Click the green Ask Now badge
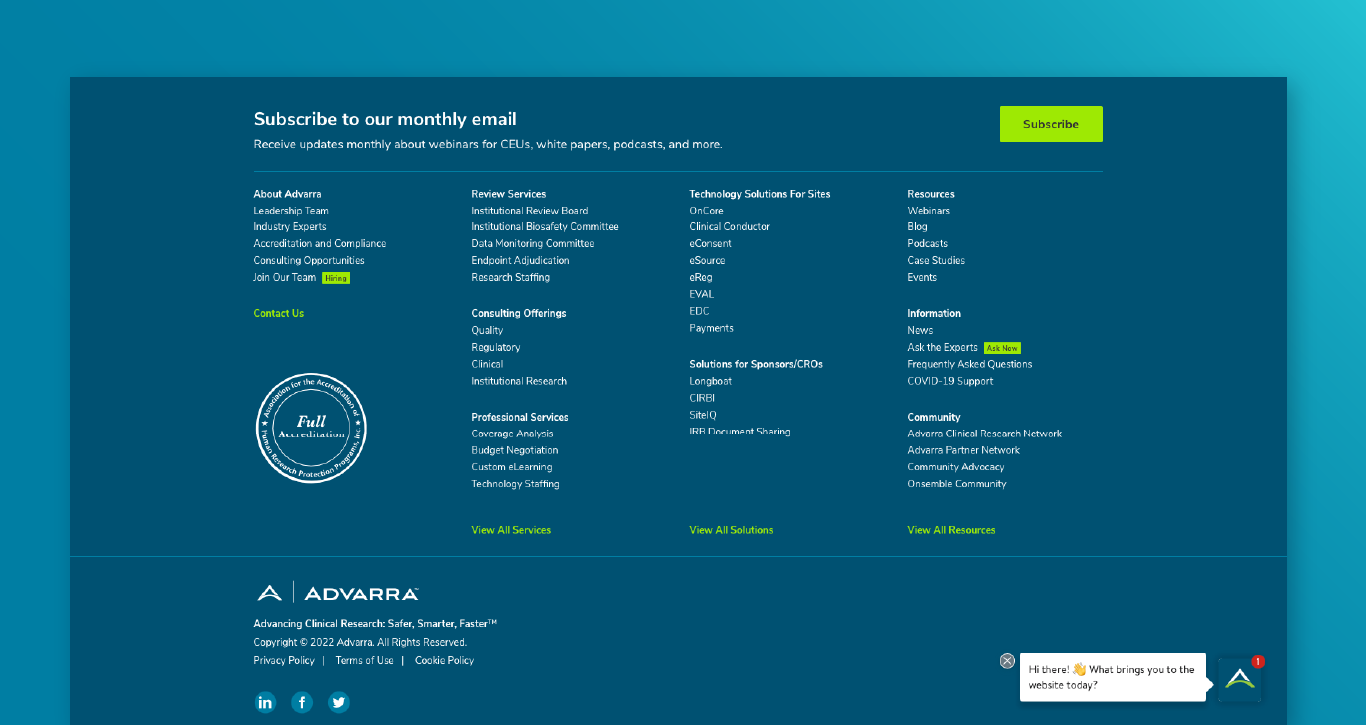1366x725 pixels. 1002,348
